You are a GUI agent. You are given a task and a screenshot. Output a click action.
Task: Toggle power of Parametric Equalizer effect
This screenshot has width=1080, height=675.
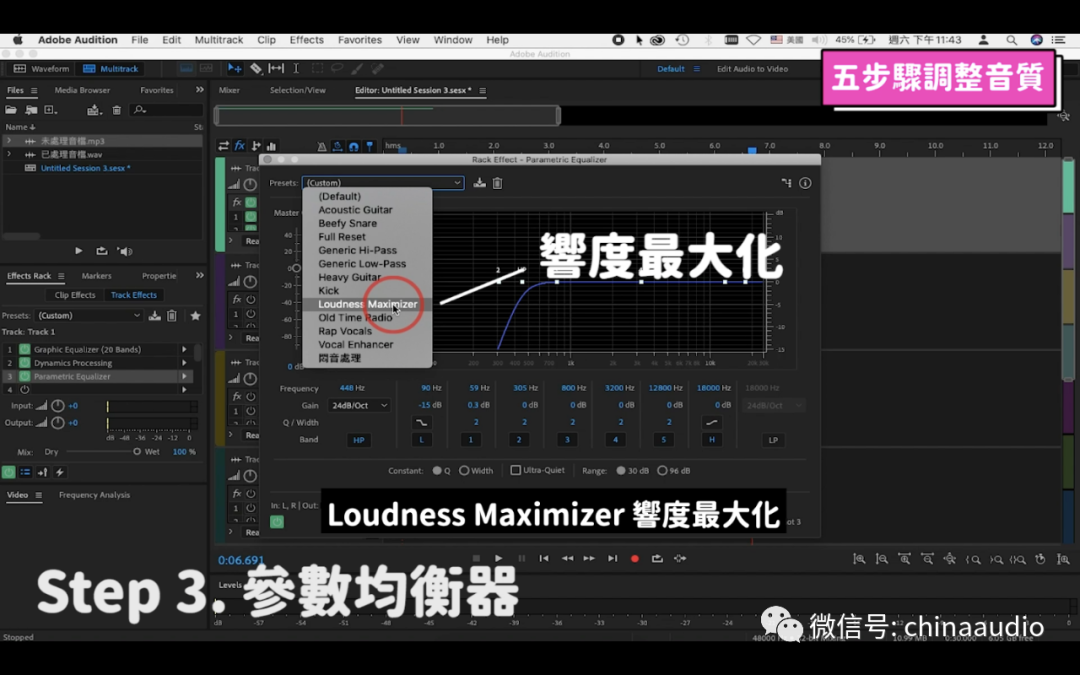[x=25, y=376]
